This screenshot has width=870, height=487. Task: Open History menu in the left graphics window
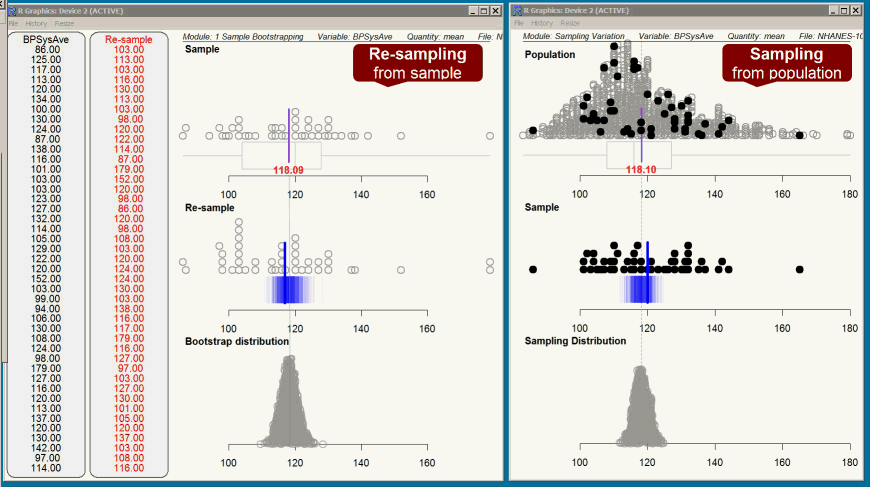[x=38, y=22]
